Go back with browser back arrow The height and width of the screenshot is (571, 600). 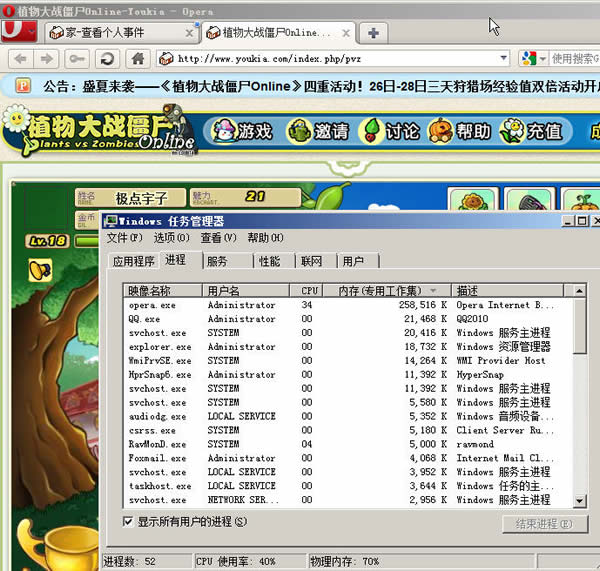coord(21,59)
